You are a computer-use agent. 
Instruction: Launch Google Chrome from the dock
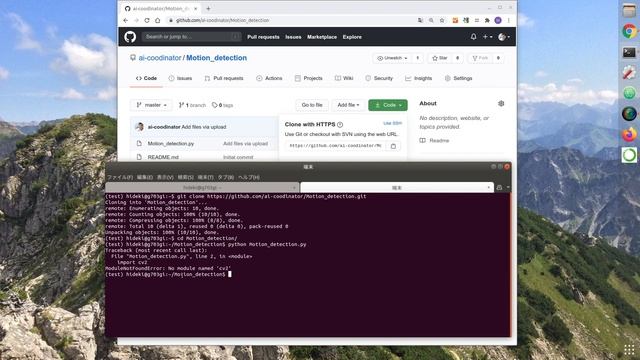tap(629, 31)
